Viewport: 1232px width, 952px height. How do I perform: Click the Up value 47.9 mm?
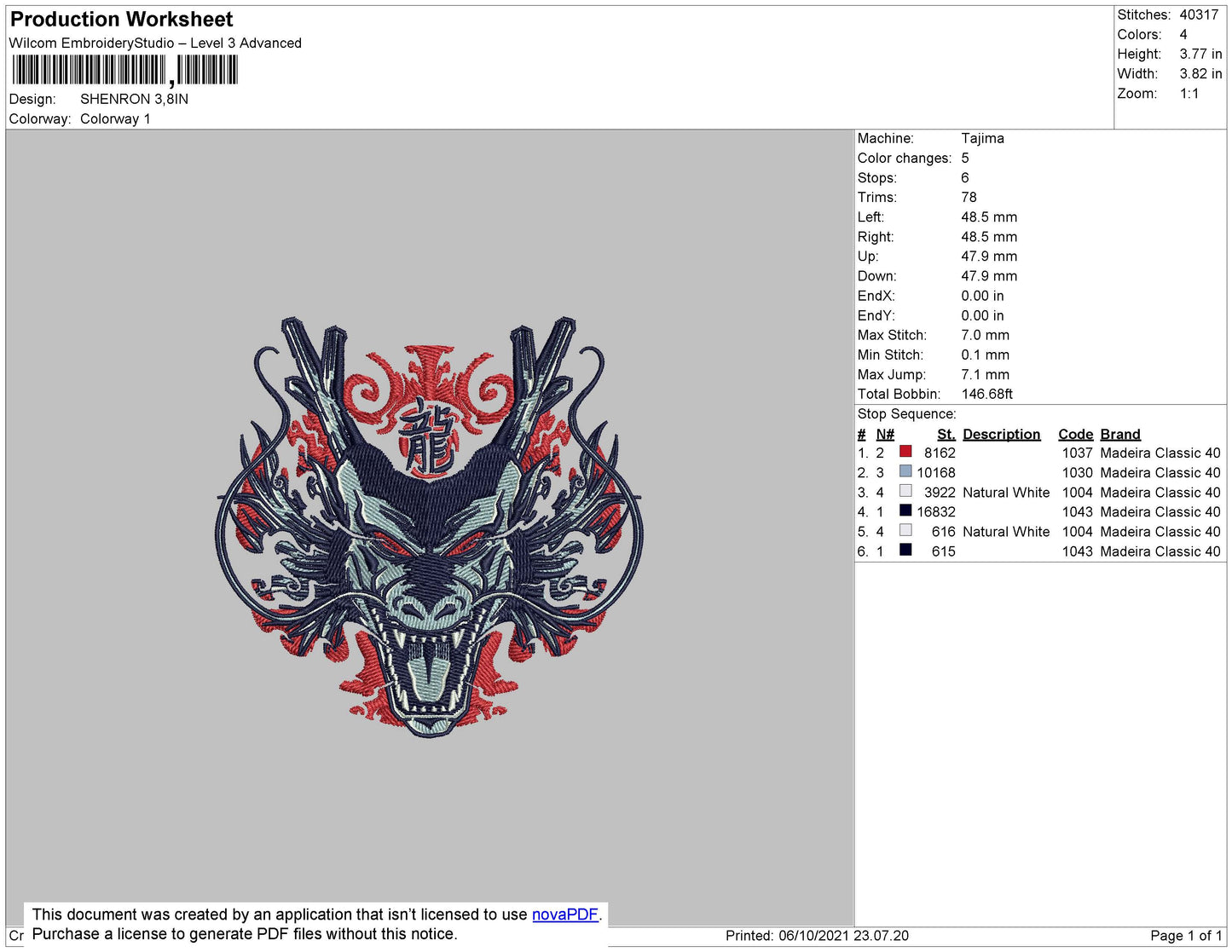[x=989, y=257]
